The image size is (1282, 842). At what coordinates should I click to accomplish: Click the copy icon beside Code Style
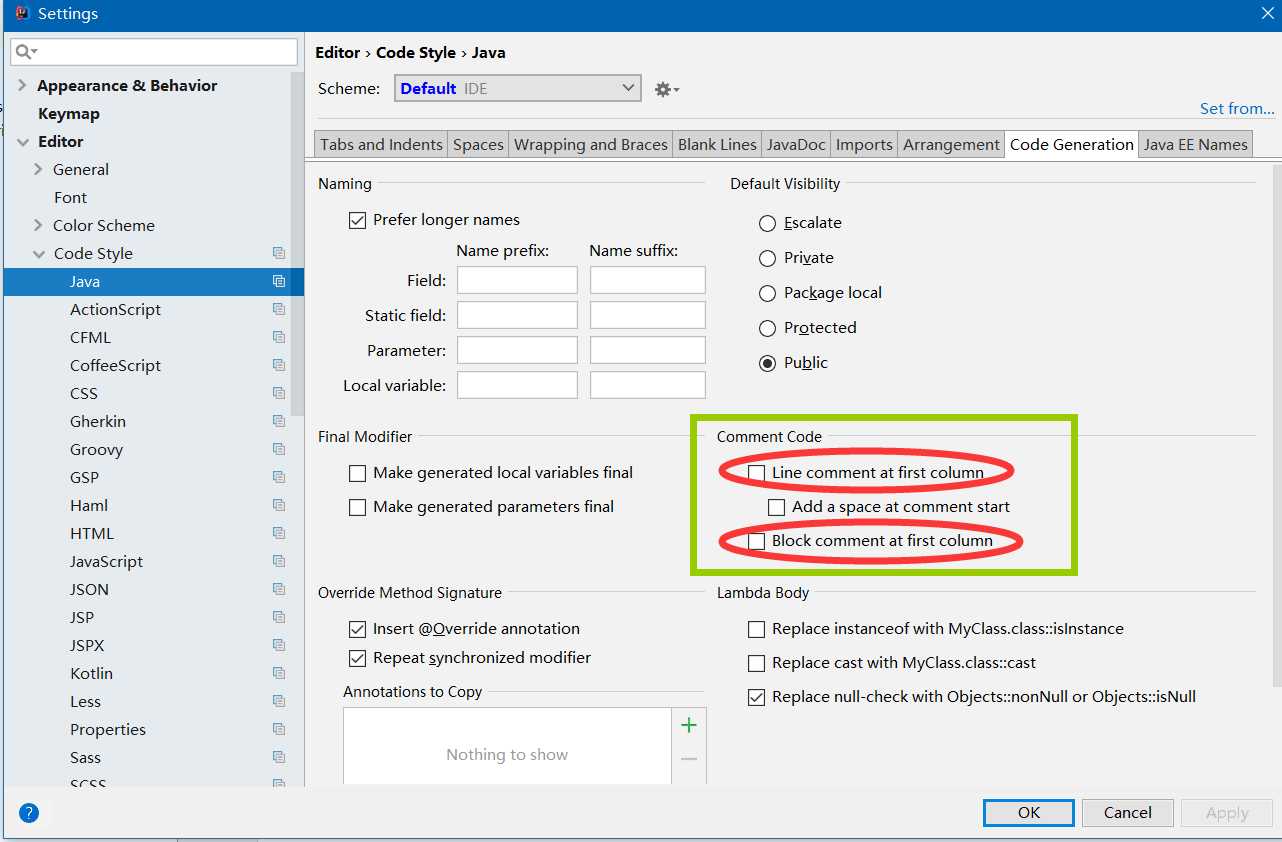(x=279, y=253)
